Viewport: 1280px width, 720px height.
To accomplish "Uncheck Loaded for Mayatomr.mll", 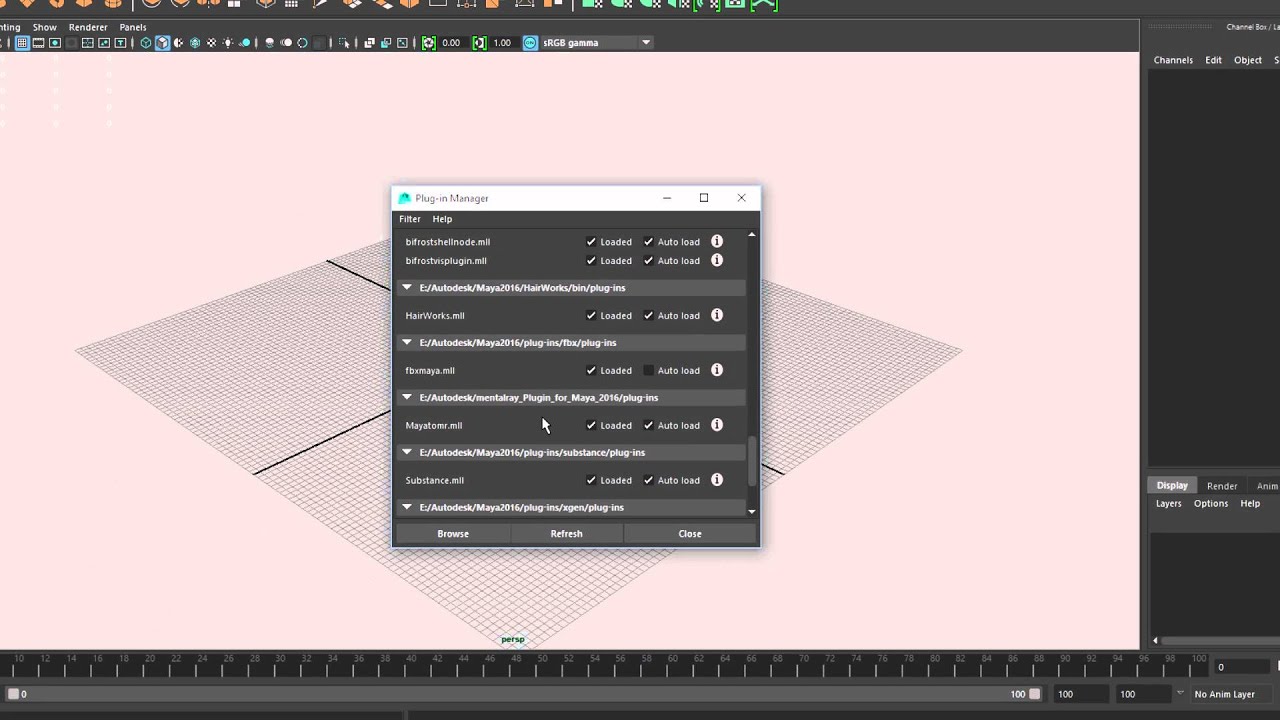I will pyautogui.click(x=591, y=425).
